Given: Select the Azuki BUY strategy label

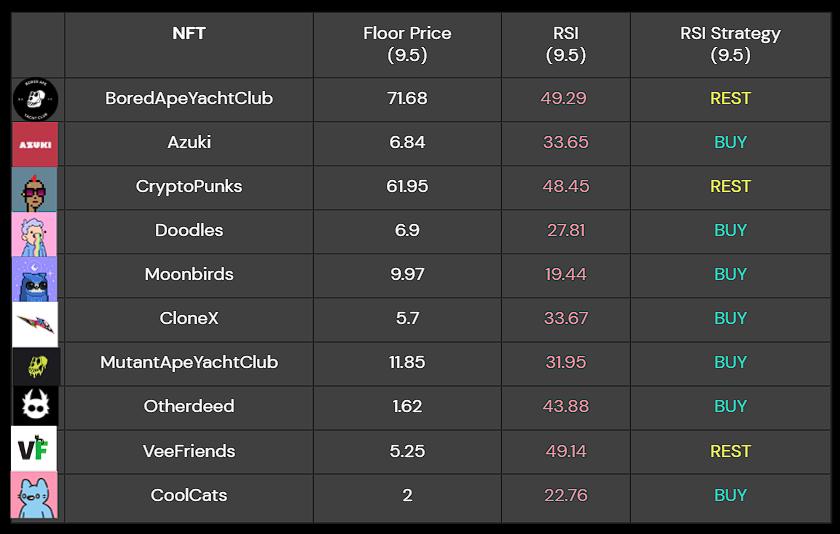Looking at the screenshot, I should tap(730, 142).
